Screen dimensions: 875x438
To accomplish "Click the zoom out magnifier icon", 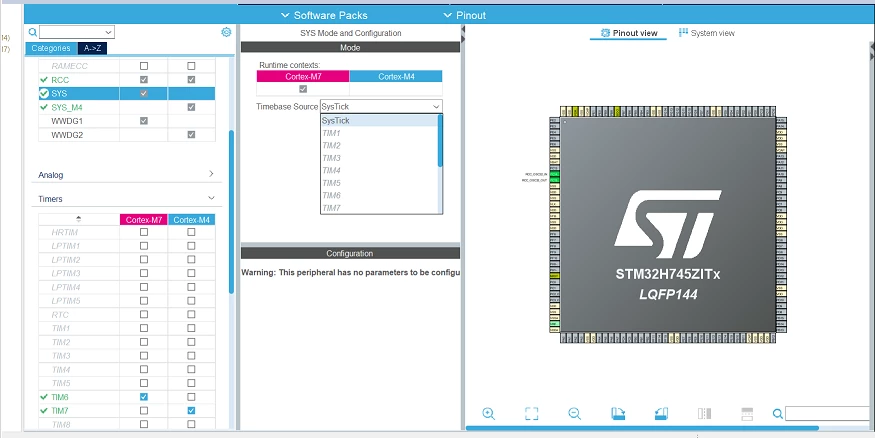I will [575, 413].
